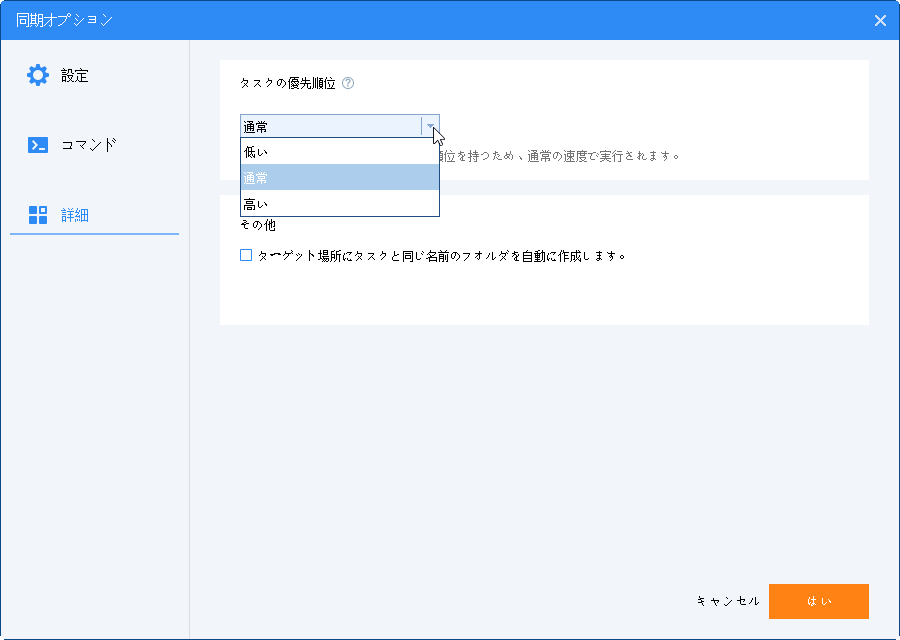This screenshot has height=640, width=900.
Task: Enable the auto-create folder checkbox
Action: pos(246,255)
